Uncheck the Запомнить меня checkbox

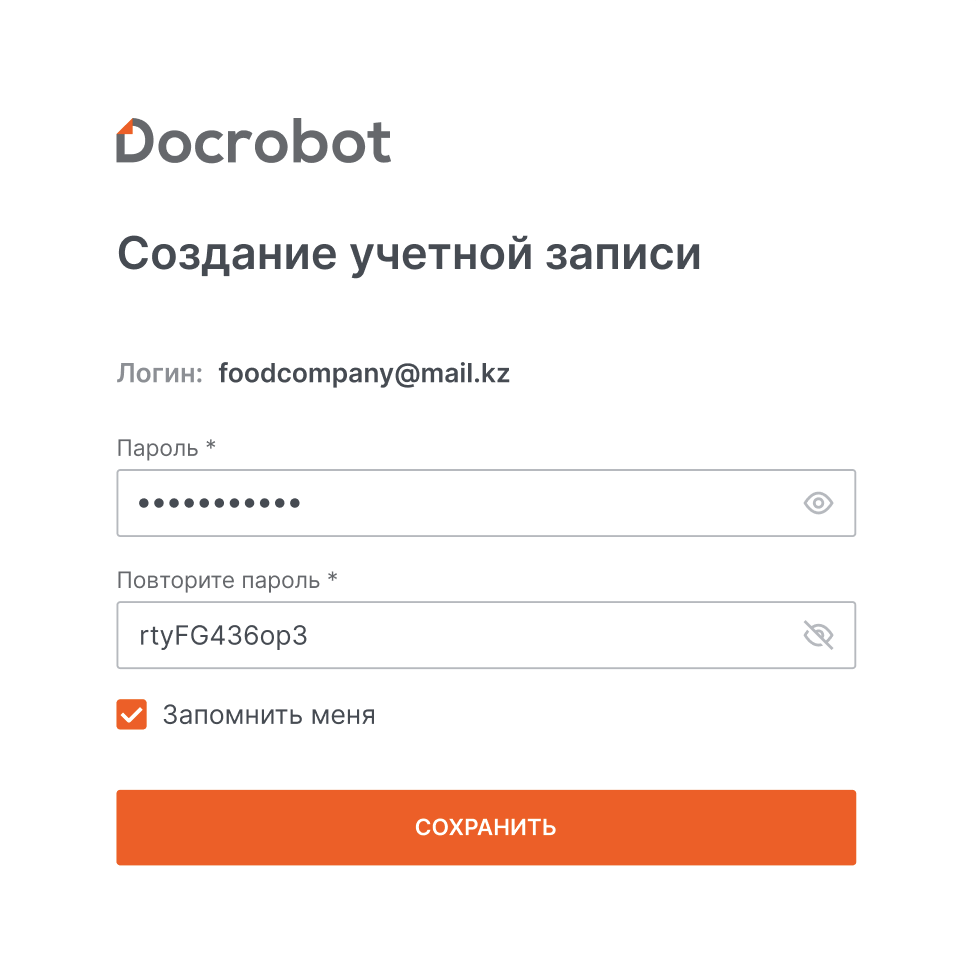[132, 715]
